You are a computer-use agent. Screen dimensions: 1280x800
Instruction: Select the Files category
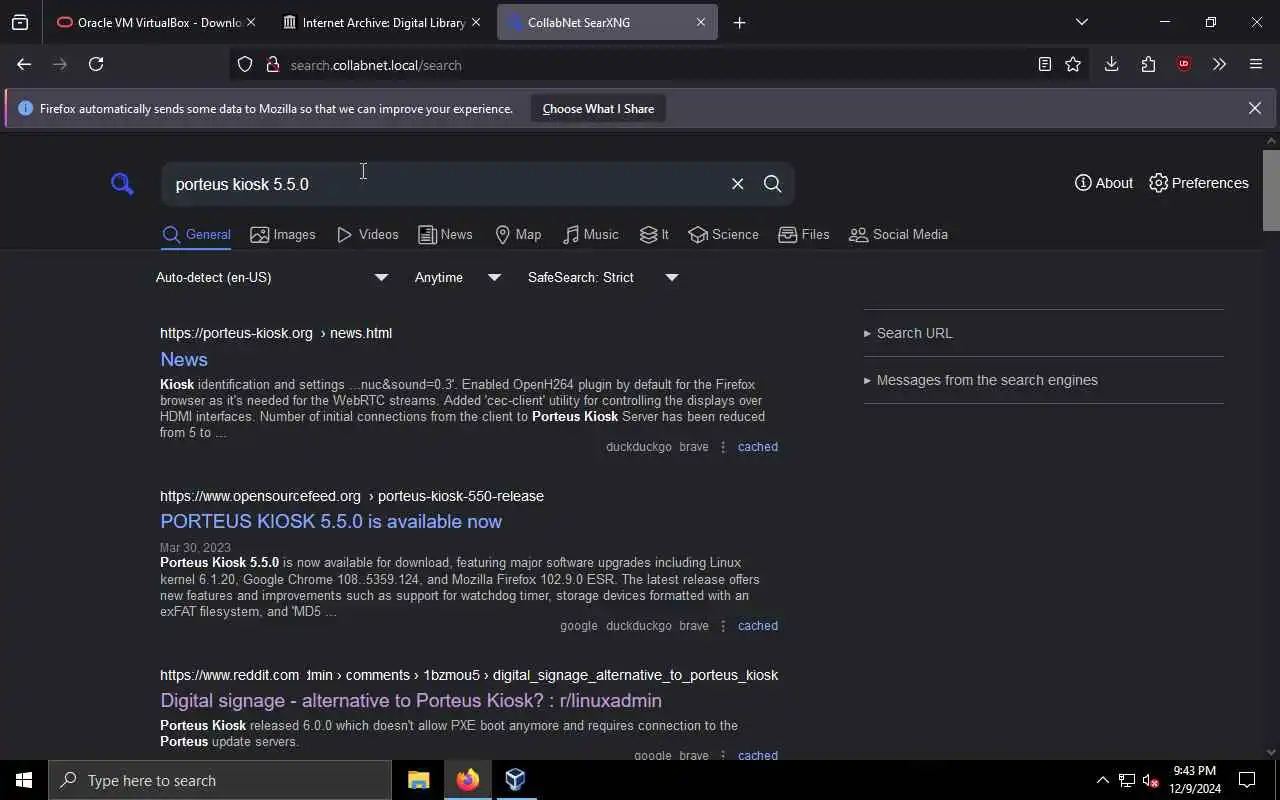[x=804, y=234]
